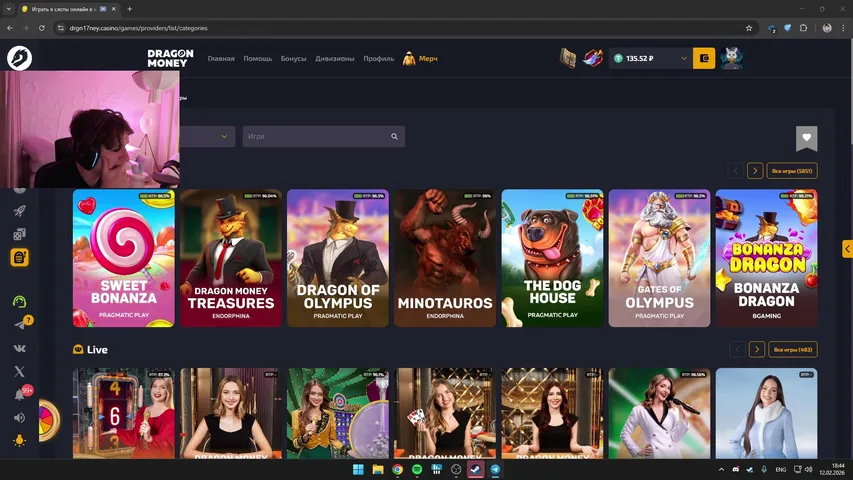Viewport: 853px width, 480px height.
Task: Click the rocket icon in left sidebar
Action: [x=19, y=211]
